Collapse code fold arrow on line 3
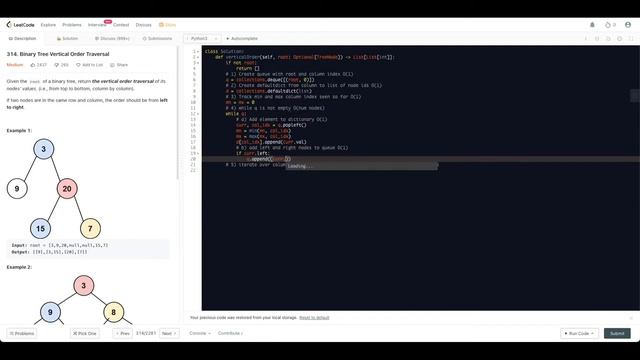The width and height of the screenshot is (640, 360). point(198,63)
